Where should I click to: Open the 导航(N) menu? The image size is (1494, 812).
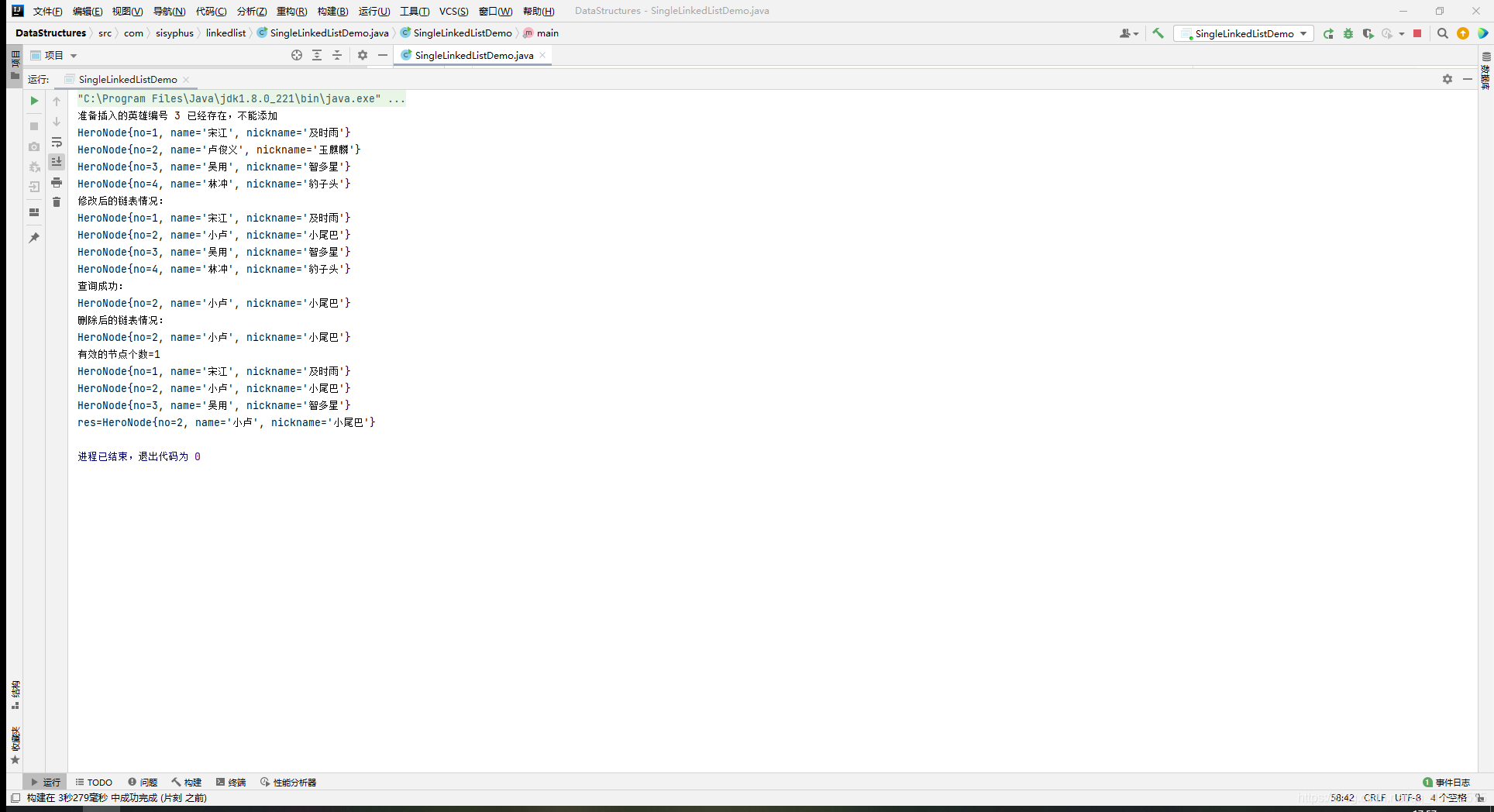pos(169,11)
